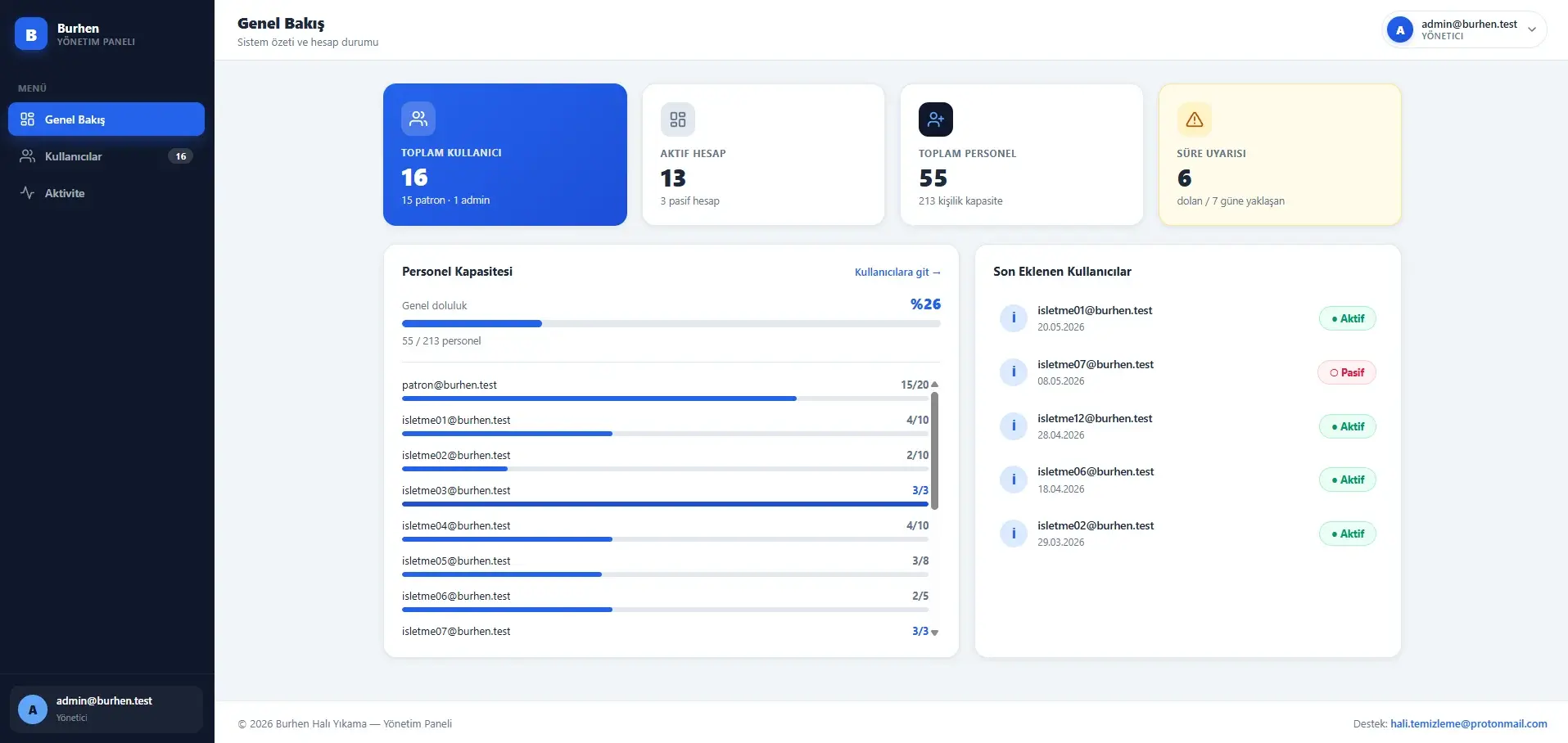Click the grid icon on Aktif Hesap card
The height and width of the screenshot is (743, 1568).
pyautogui.click(x=678, y=119)
